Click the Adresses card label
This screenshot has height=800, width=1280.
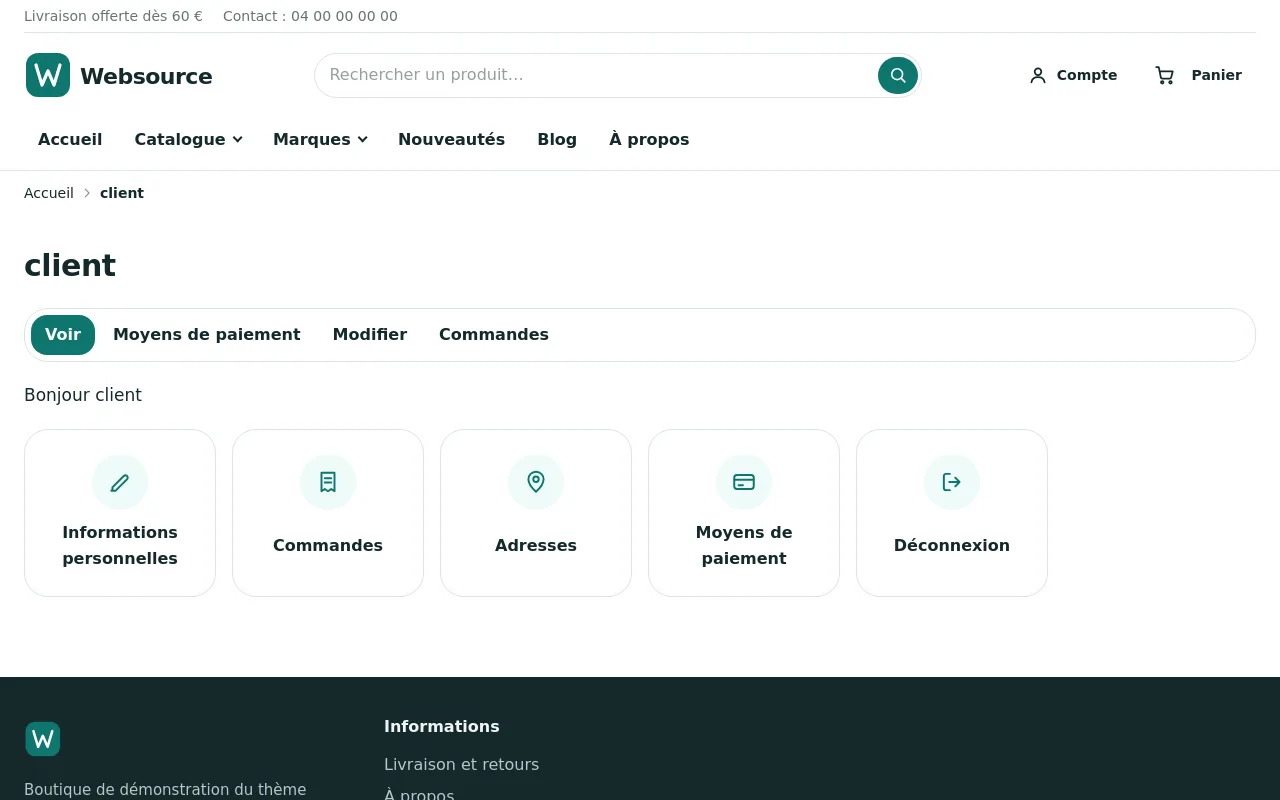[536, 545]
